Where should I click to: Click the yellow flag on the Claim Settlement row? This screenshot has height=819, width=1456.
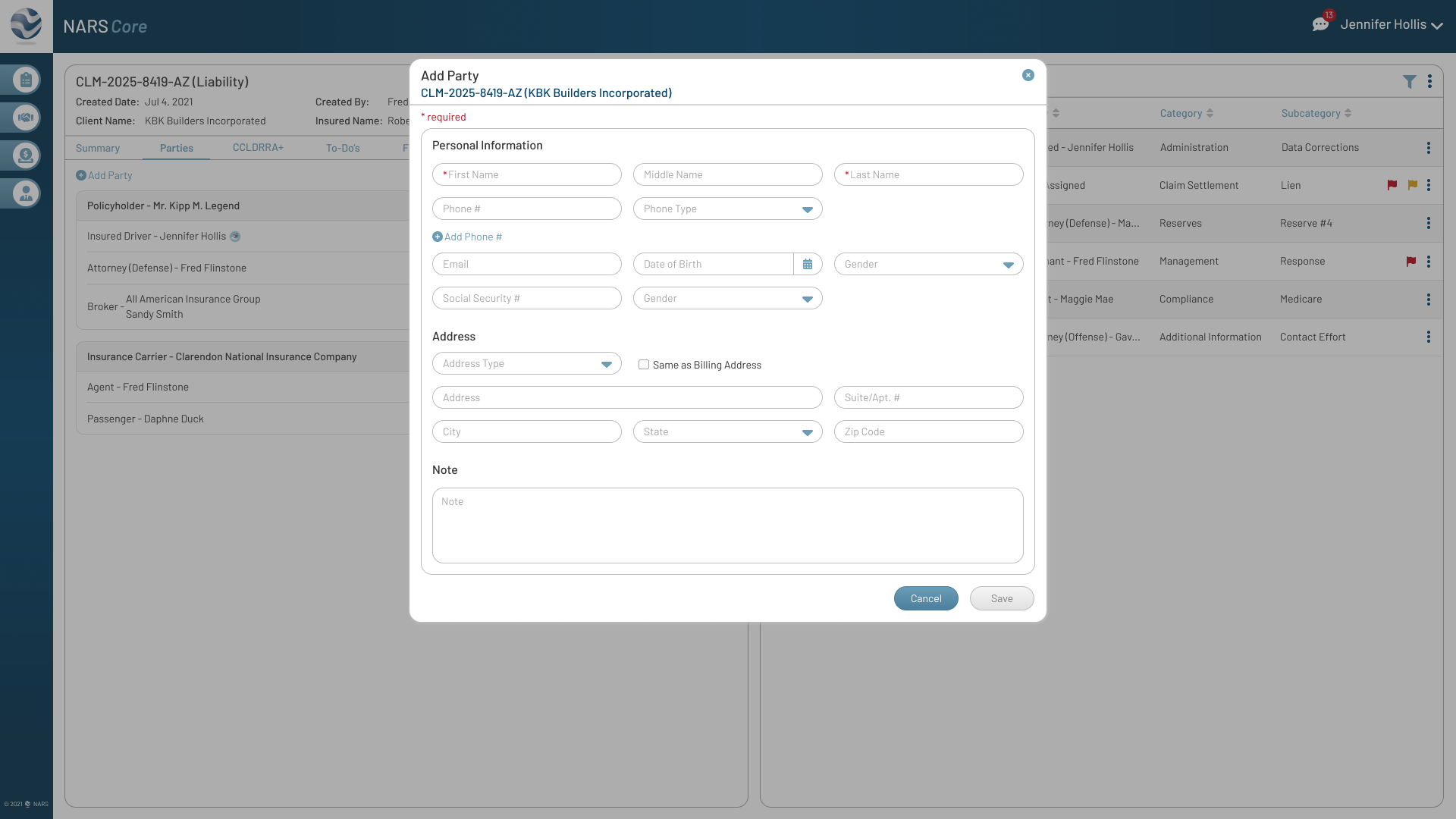tap(1414, 185)
